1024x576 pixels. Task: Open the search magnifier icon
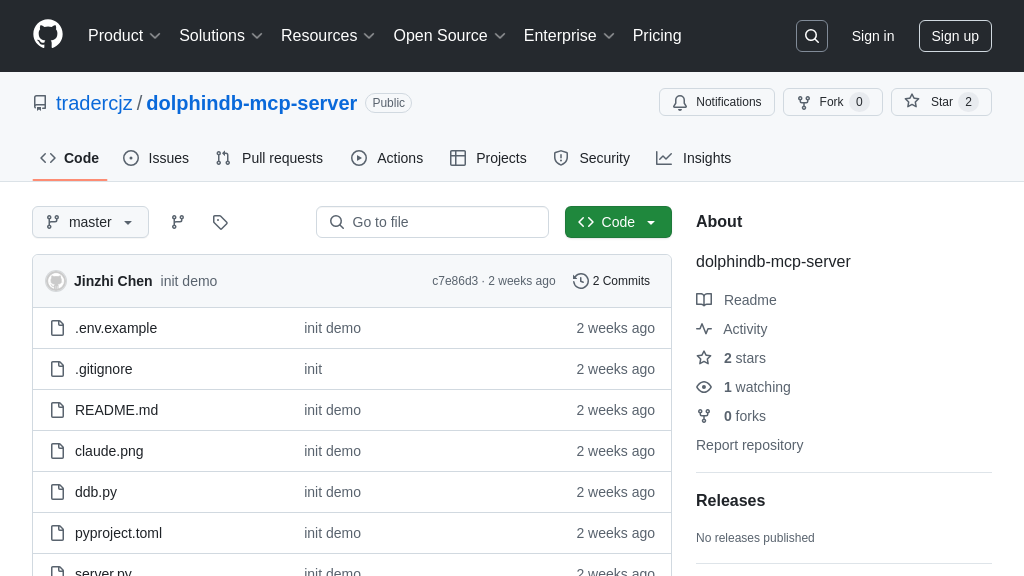click(x=811, y=36)
